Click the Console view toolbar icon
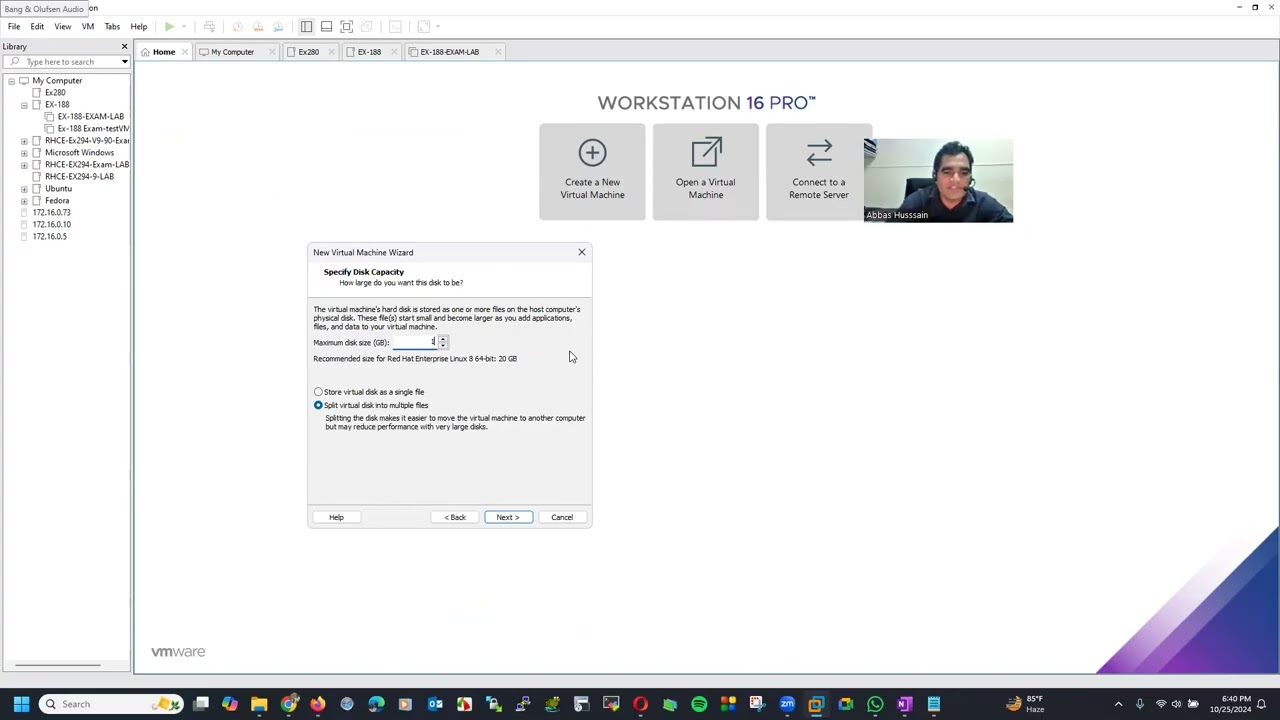The image size is (1280, 720). tap(394, 26)
